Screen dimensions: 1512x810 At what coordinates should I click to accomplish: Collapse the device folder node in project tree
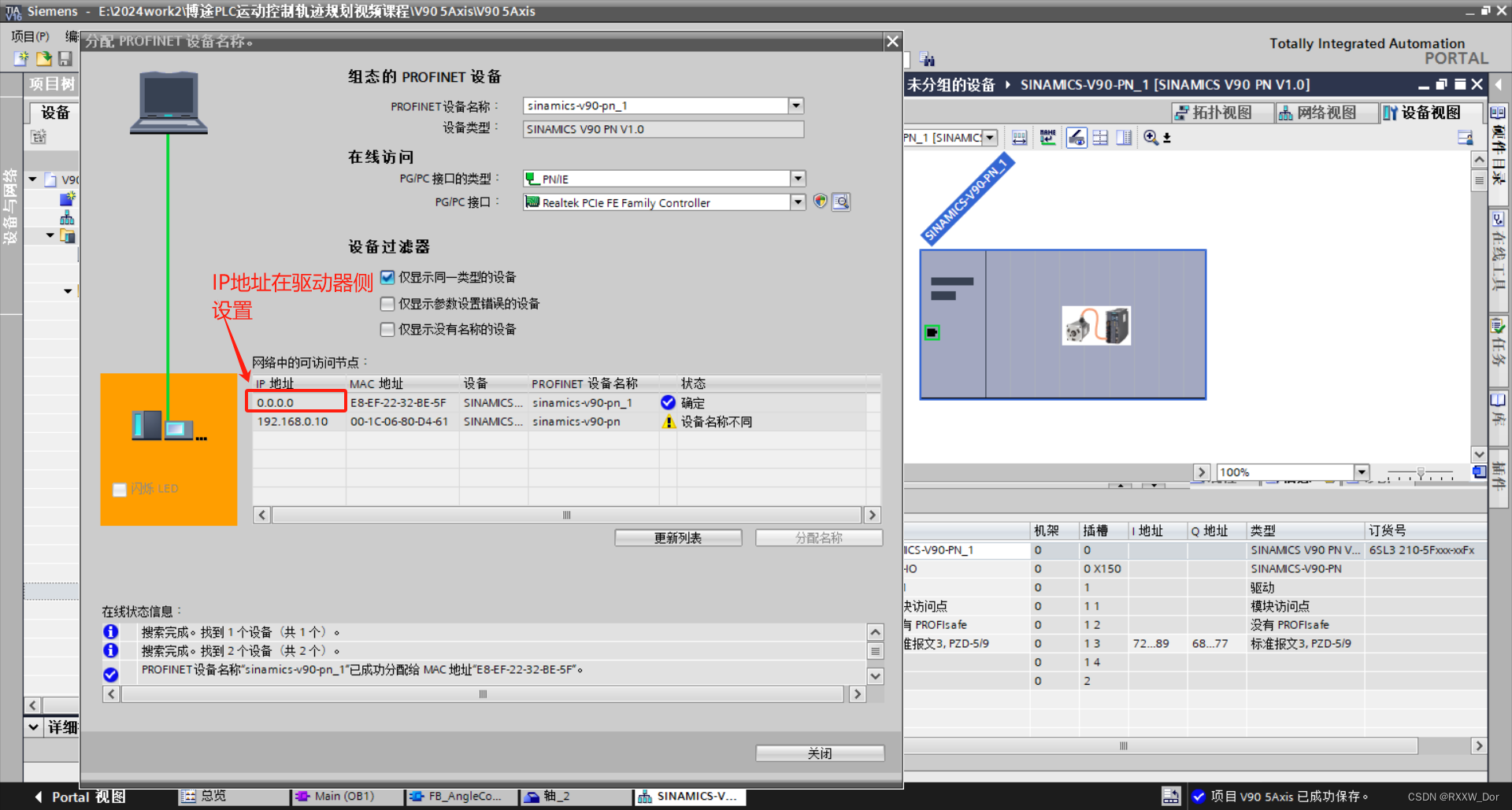tap(50, 235)
